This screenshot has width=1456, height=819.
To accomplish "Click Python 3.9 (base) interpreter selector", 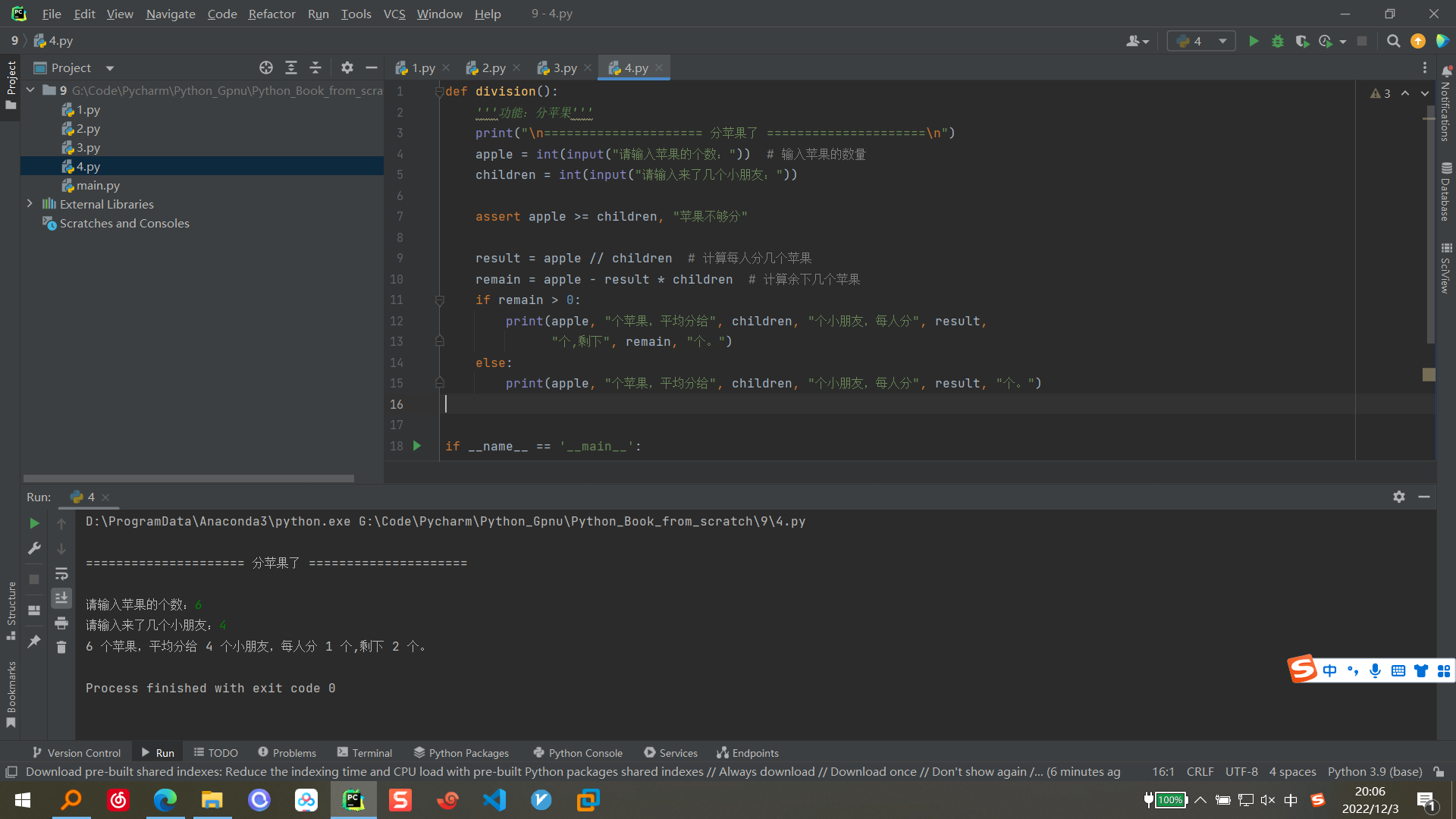I will click(x=1374, y=771).
